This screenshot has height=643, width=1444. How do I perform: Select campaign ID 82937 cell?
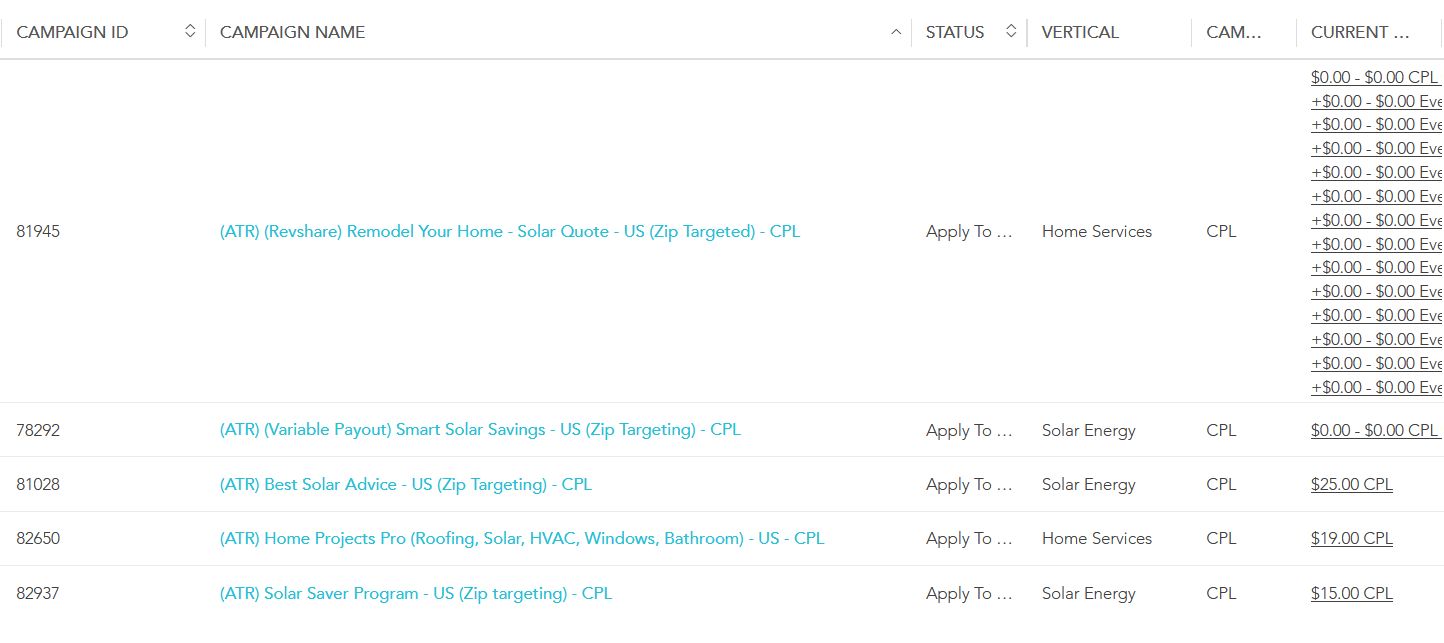point(38,593)
